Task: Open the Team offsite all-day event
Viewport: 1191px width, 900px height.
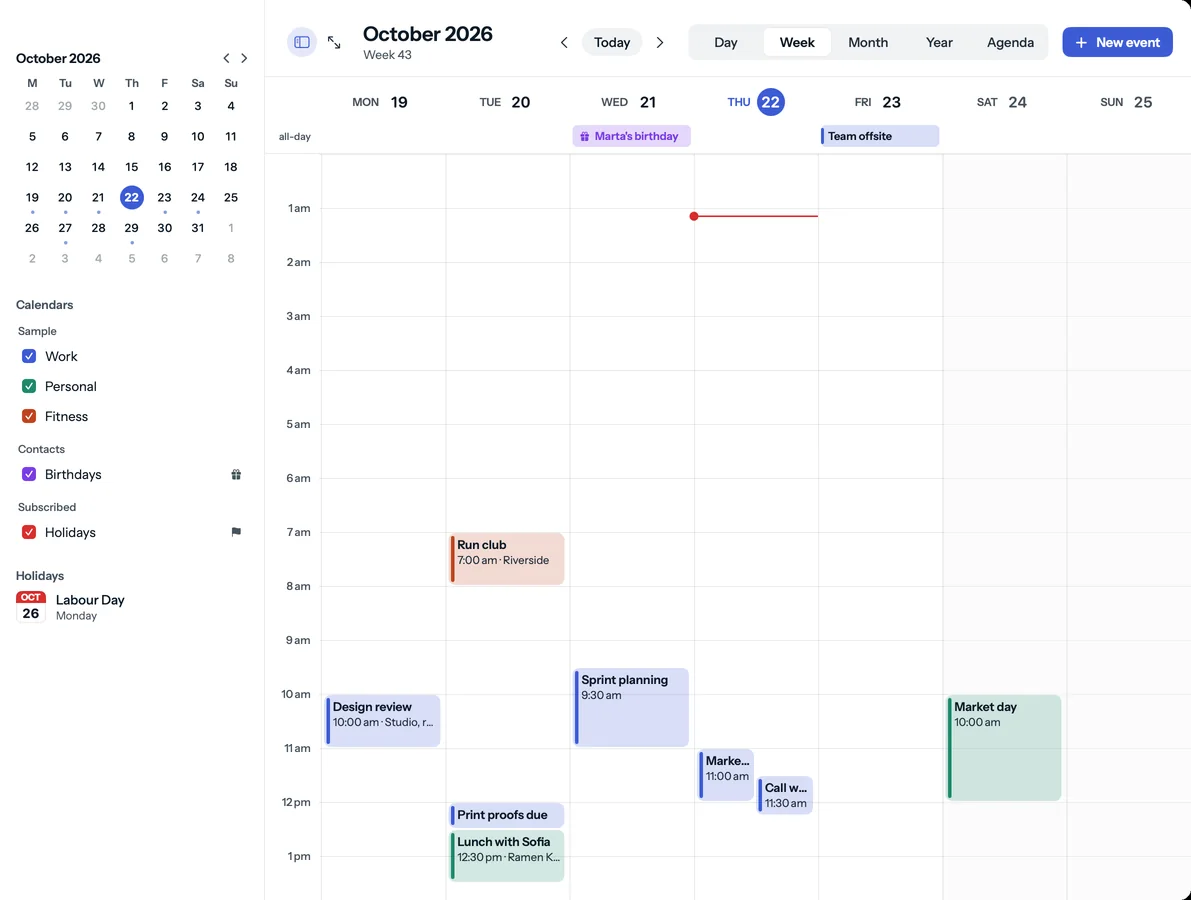Action: [x=880, y=136]
